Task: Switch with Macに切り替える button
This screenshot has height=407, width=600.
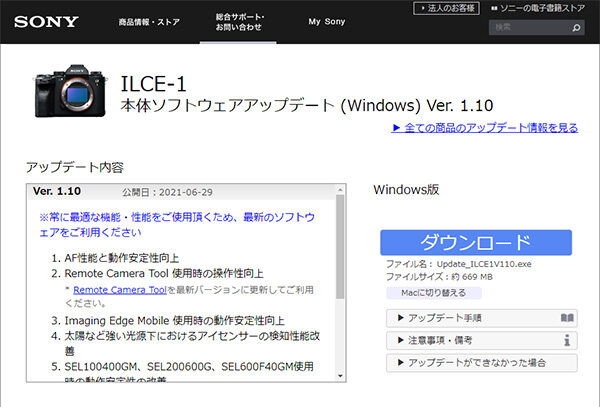Action: pyautogui.click(x=434, y=293)
